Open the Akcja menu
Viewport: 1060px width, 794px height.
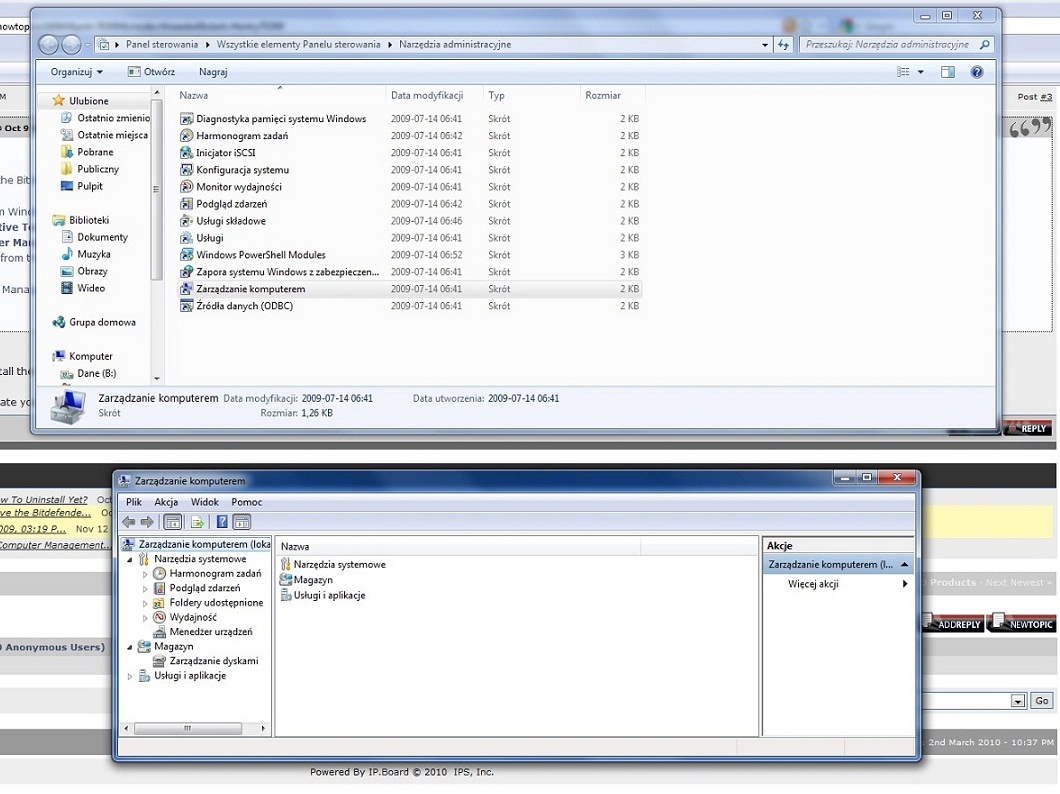click(x=166, y=502)
